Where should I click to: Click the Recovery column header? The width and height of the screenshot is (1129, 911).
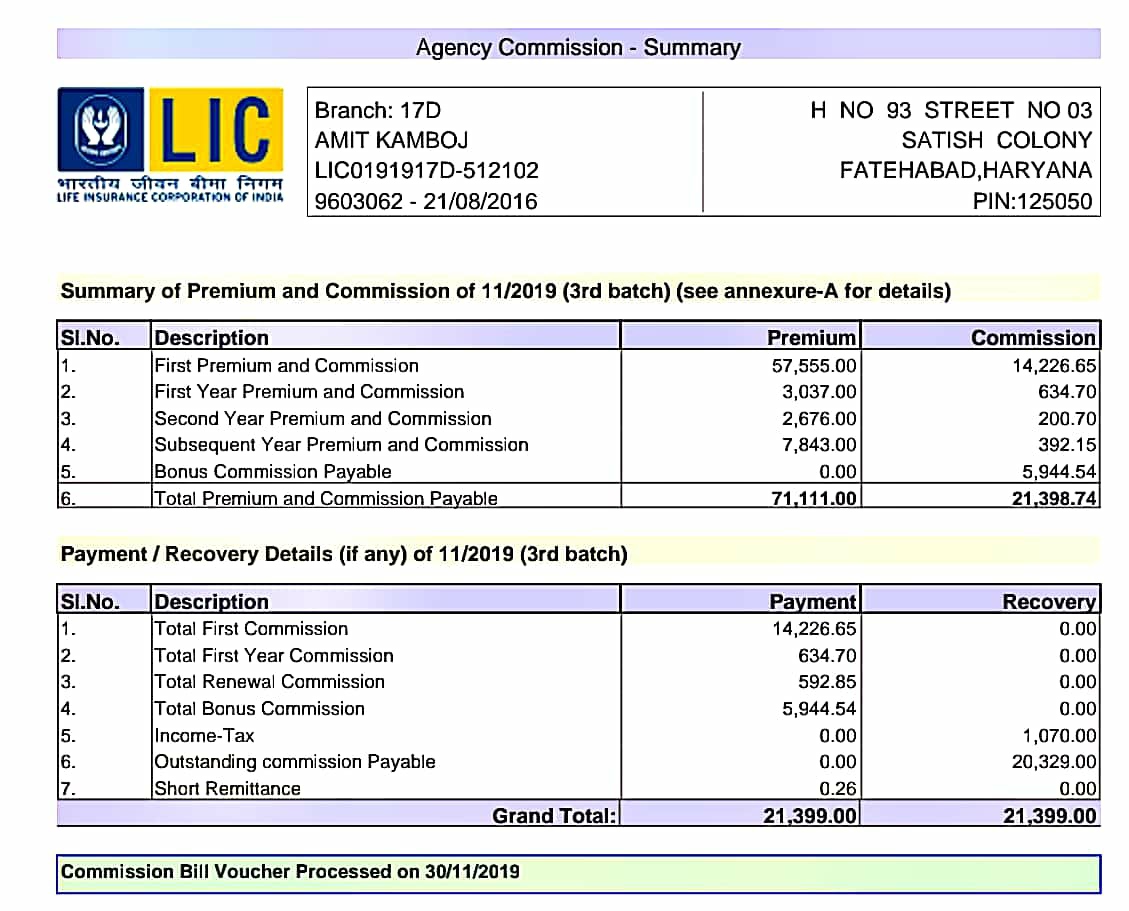point(1049,601)
